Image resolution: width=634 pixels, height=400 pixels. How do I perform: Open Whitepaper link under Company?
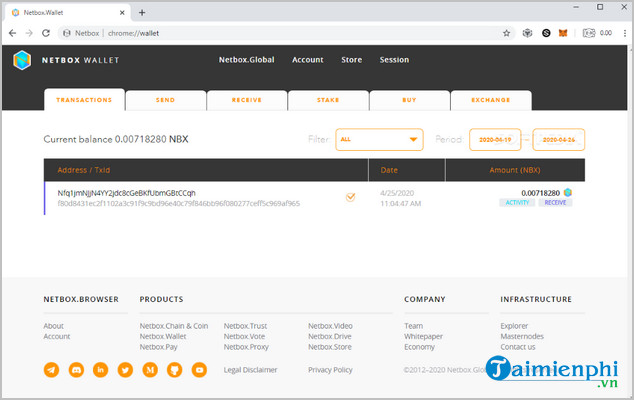coord(423,337)
